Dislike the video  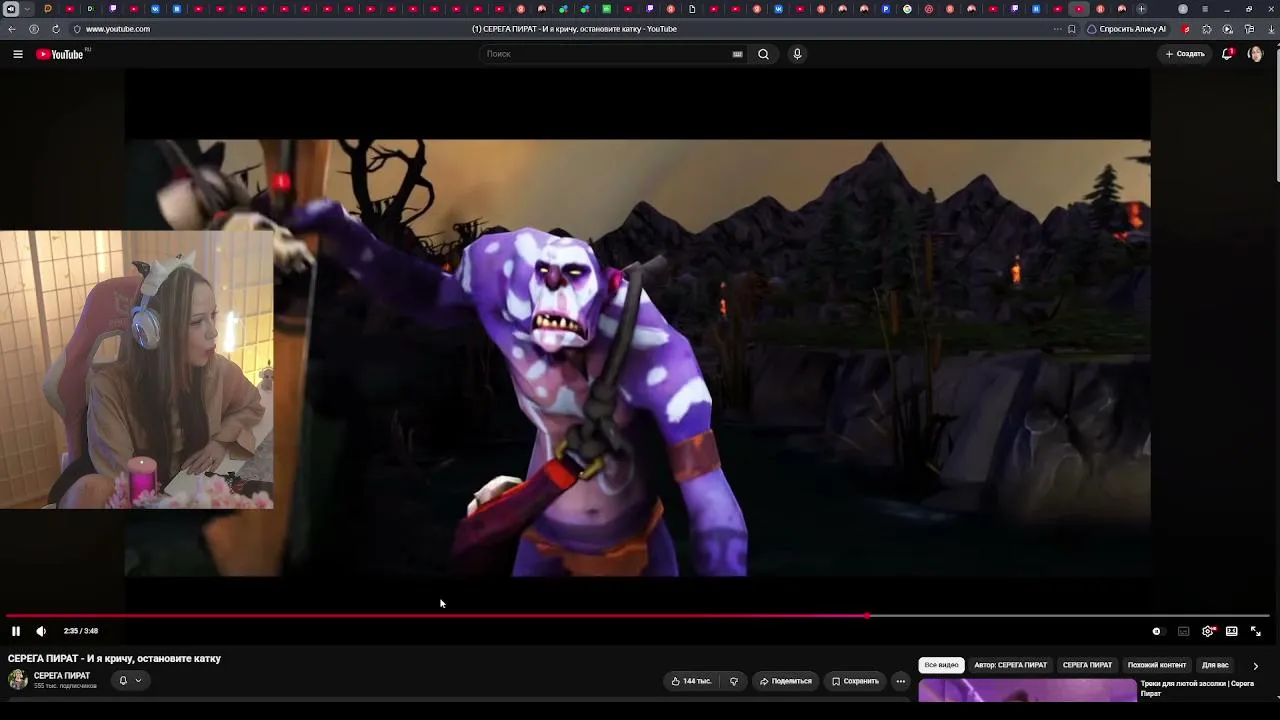(x=734, y=681)
